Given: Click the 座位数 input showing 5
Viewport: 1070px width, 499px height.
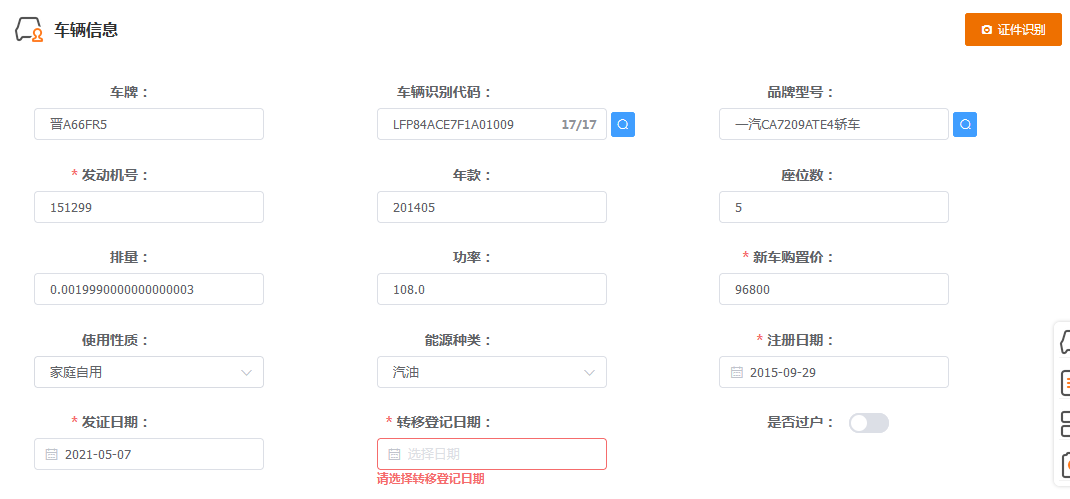Looking at the screenshot, I should [x=833, y=207].
